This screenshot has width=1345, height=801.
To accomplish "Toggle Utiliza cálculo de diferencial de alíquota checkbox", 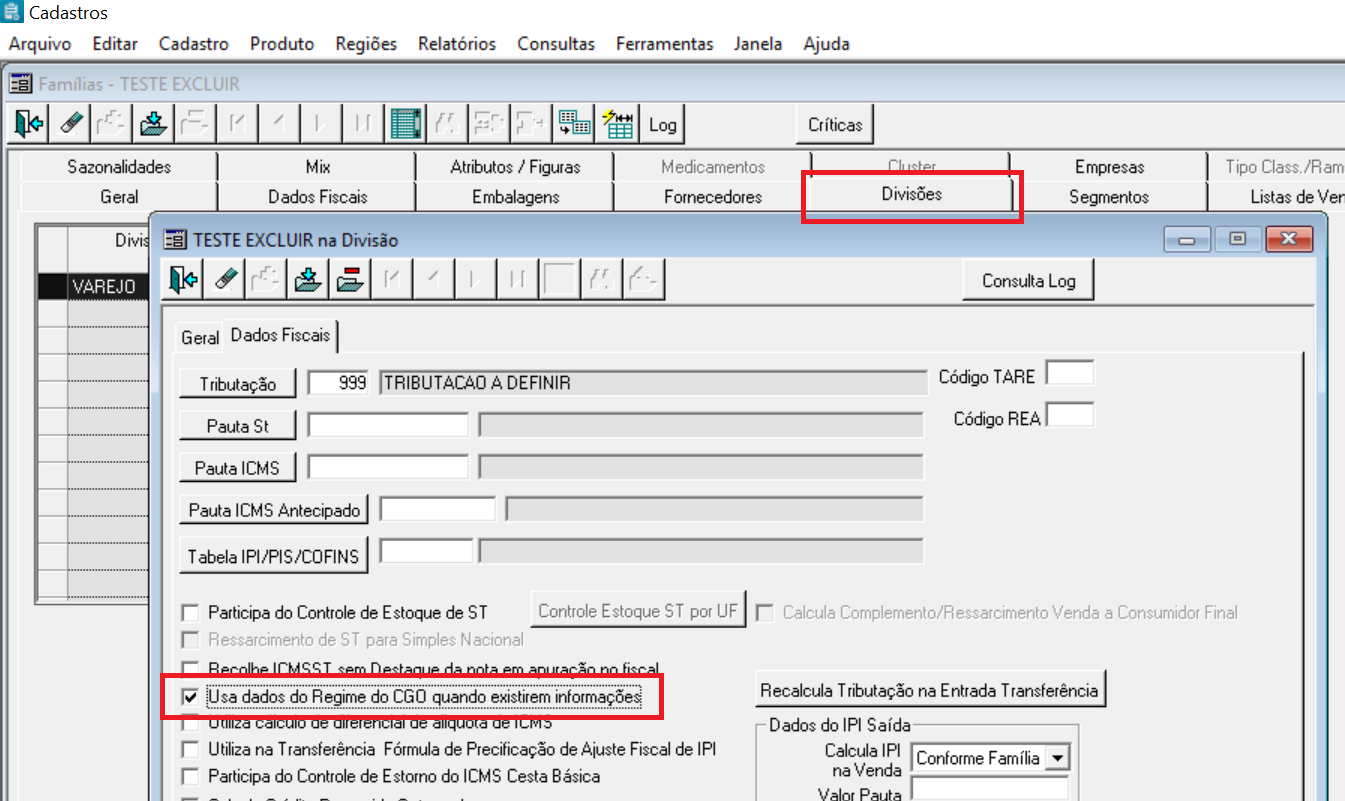I will pyautogui.click(x=190, y=722).
